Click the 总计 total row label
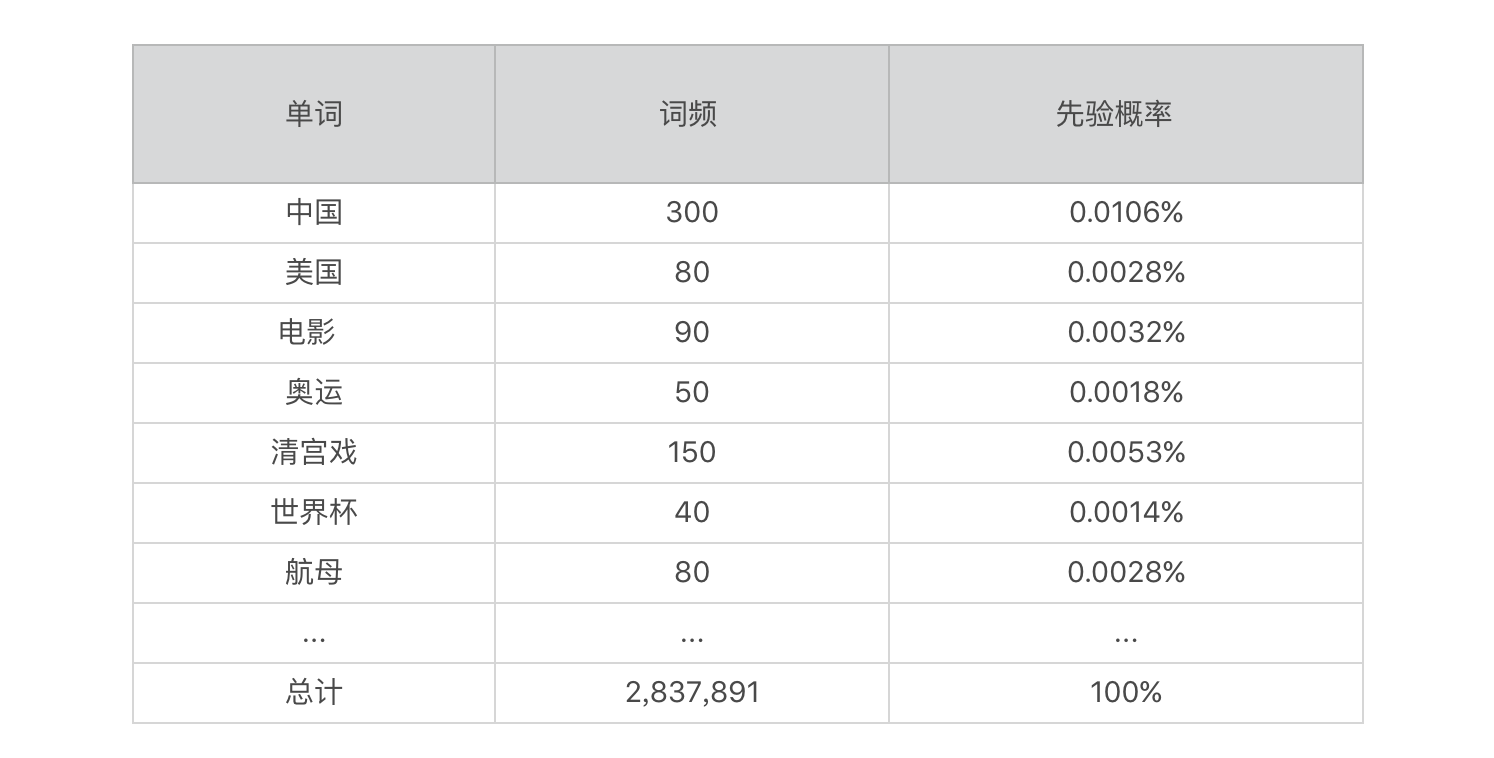 coord(314,692)
